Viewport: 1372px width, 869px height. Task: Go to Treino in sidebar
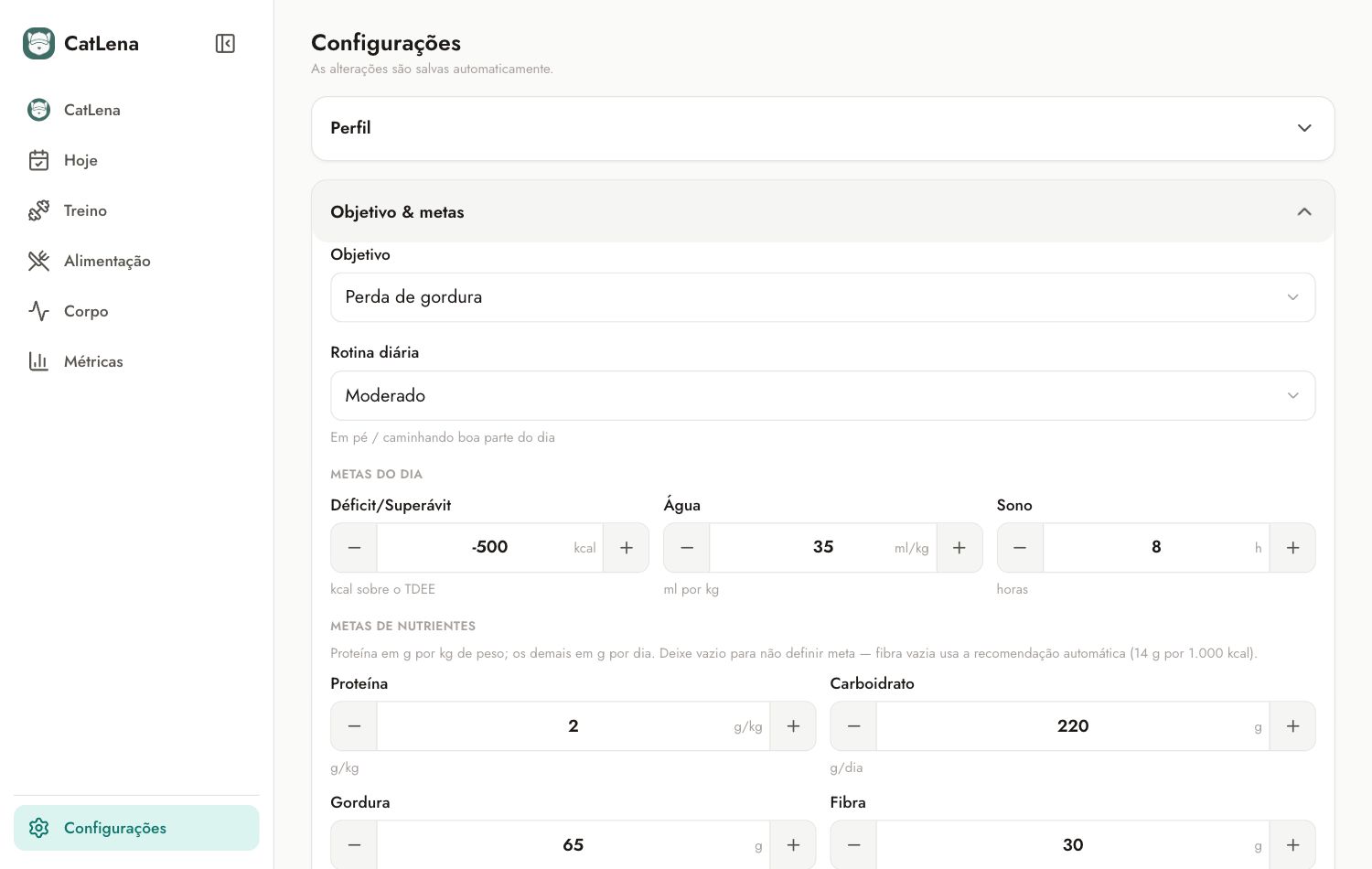point(136,210)
